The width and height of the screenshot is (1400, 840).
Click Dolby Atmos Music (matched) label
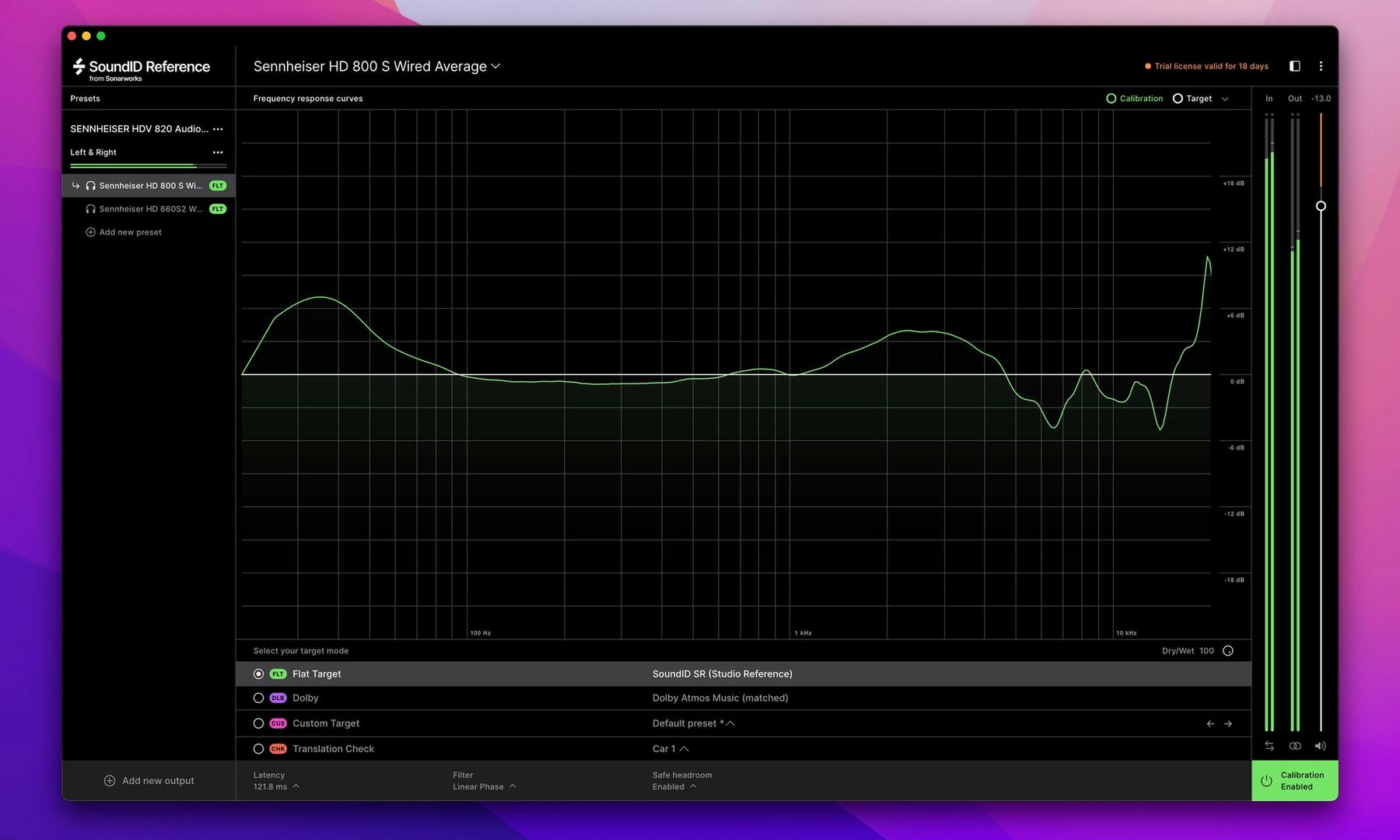point(720,698)
